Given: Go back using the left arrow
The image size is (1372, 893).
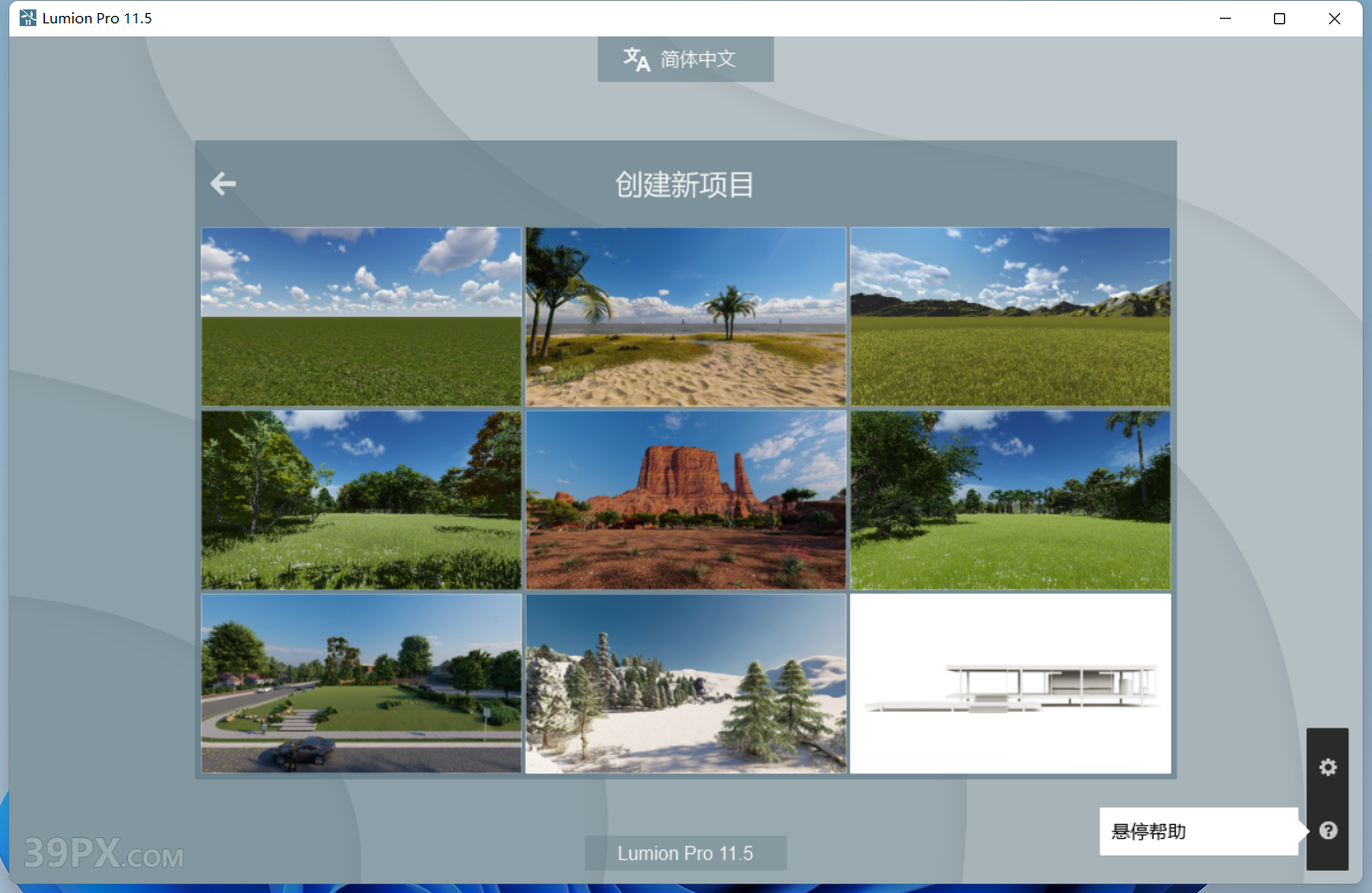Looking at the screenshot, I should pos(223,184).
